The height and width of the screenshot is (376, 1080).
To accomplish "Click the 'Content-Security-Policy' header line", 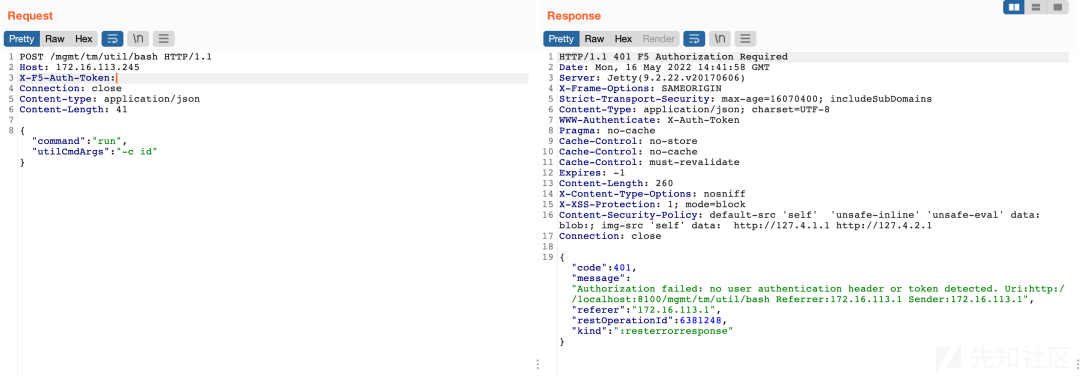I will [799, 220].
